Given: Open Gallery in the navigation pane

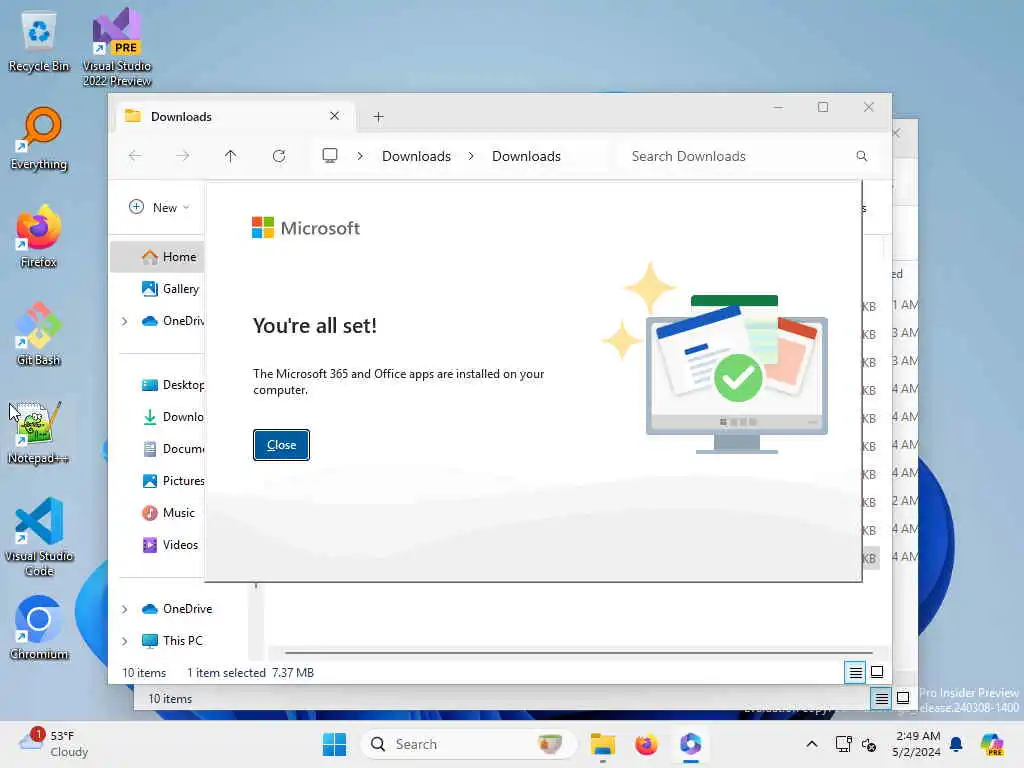Looking at the screenshot, I should click(x=170, y=289).
